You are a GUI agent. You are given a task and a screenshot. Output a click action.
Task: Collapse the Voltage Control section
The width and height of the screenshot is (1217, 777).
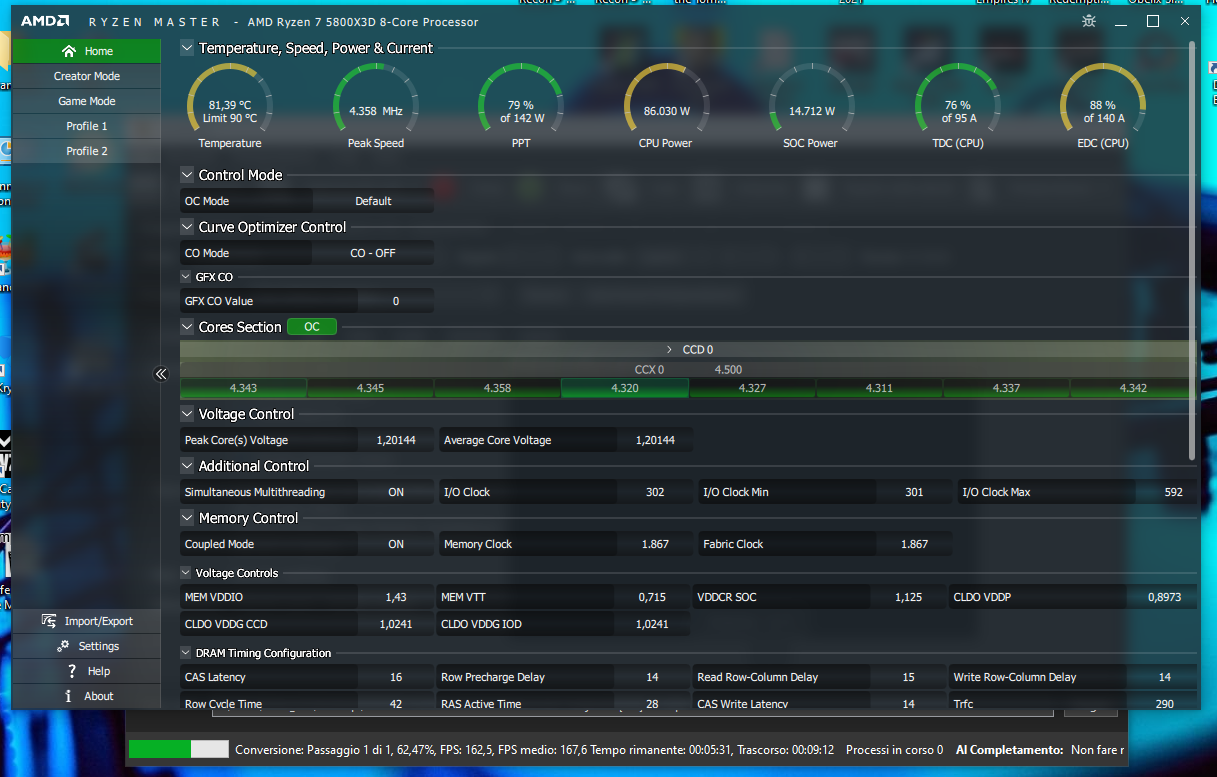[187, 414]
